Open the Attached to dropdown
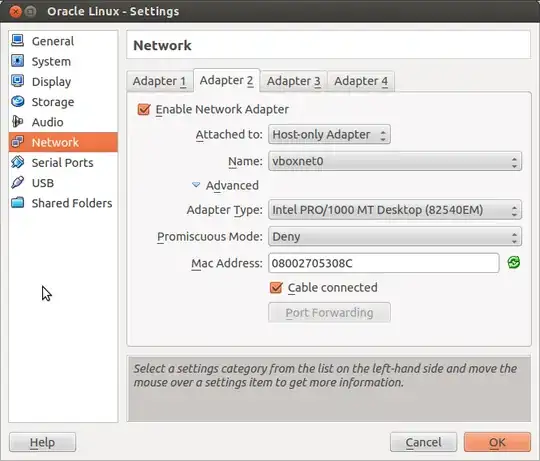The image size is (540, 461). (329, 134)
